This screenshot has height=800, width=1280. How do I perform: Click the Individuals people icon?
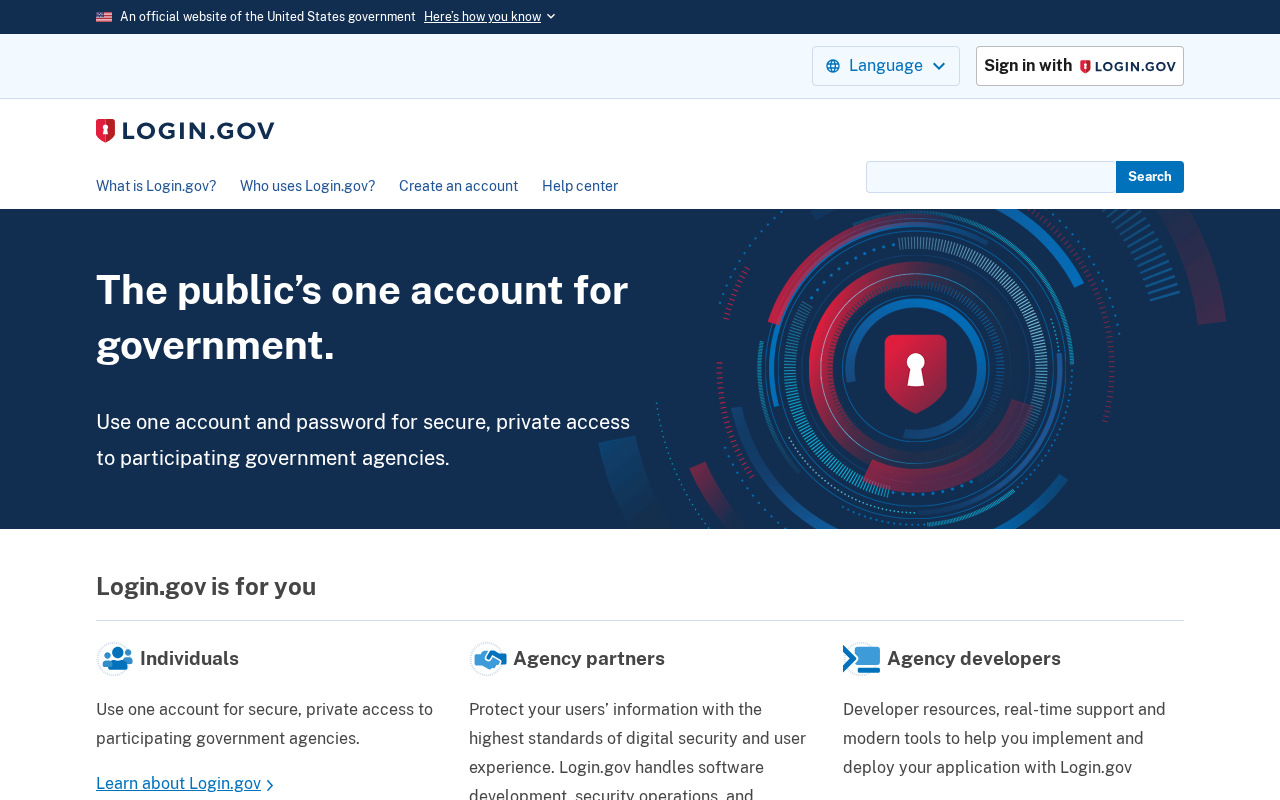point(115,659)
